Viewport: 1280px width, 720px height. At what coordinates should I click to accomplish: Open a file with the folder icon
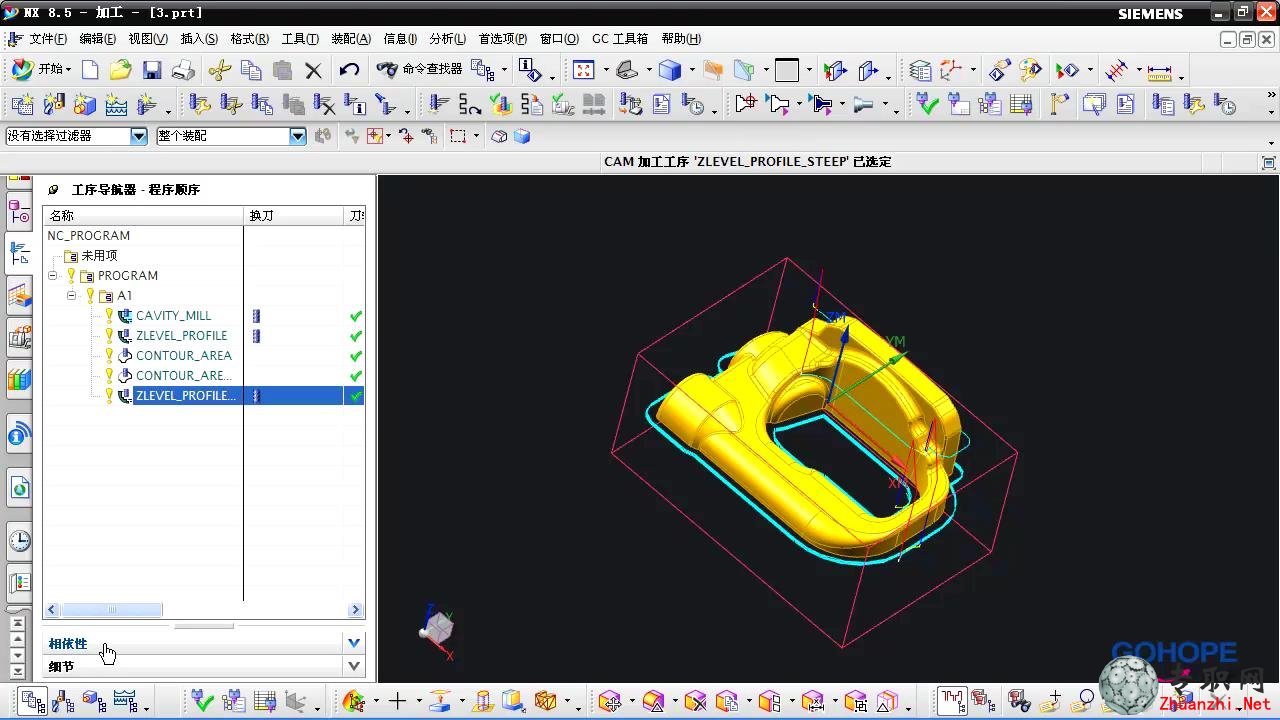120,70
